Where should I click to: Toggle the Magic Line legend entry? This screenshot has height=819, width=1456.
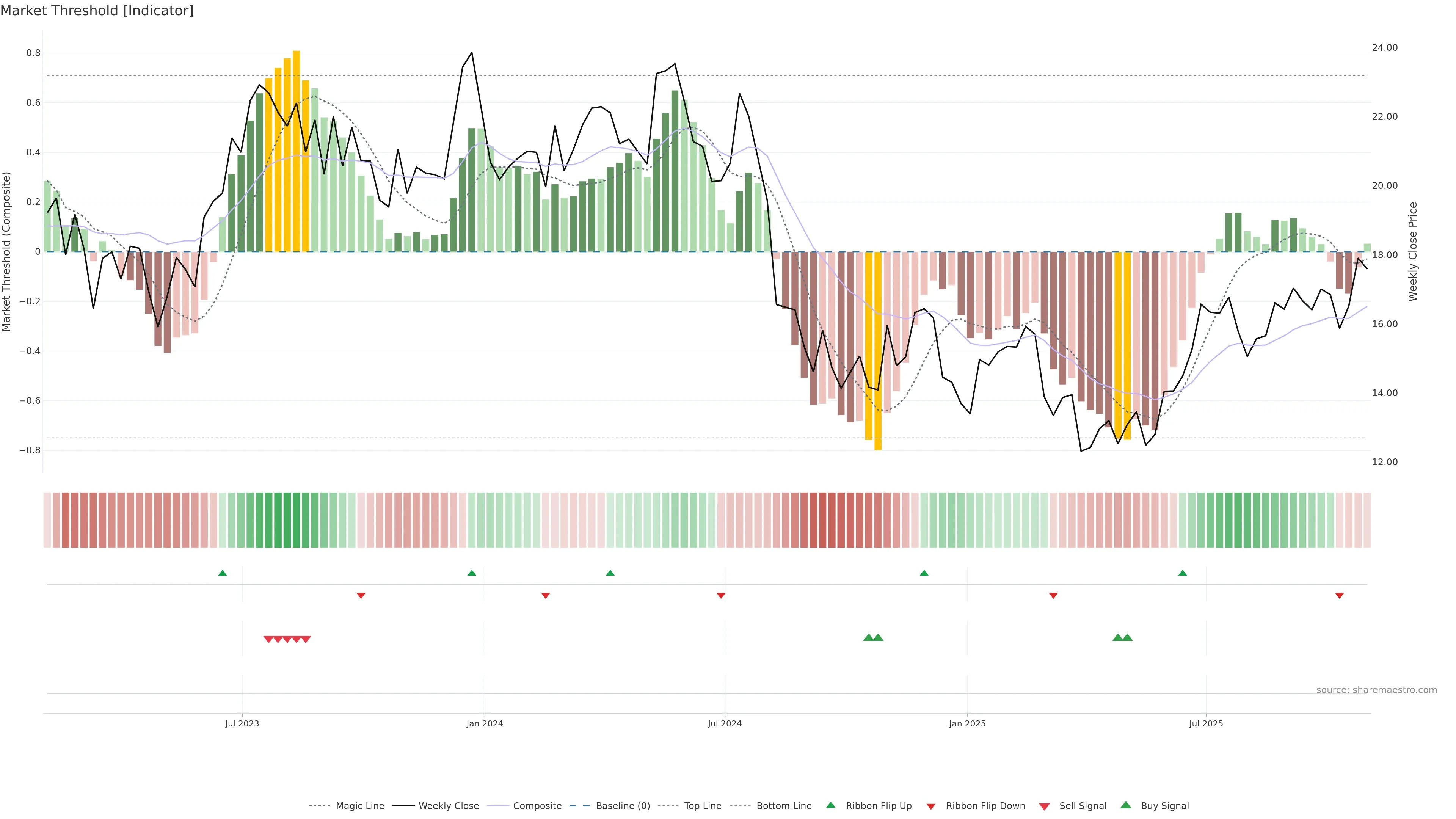[359, 806]
